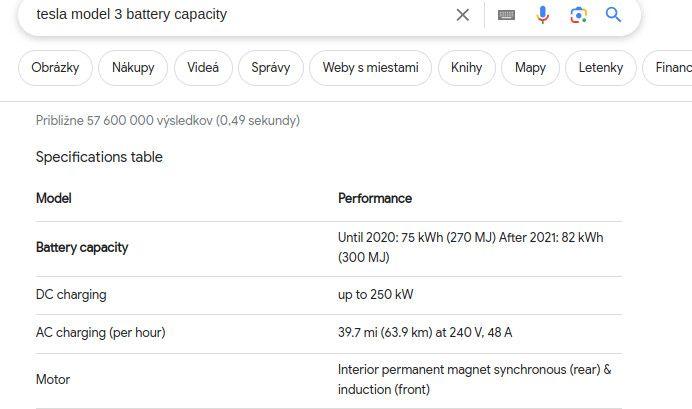
Task: Open the partially visible Financie tab
Action: pos(672,68)
